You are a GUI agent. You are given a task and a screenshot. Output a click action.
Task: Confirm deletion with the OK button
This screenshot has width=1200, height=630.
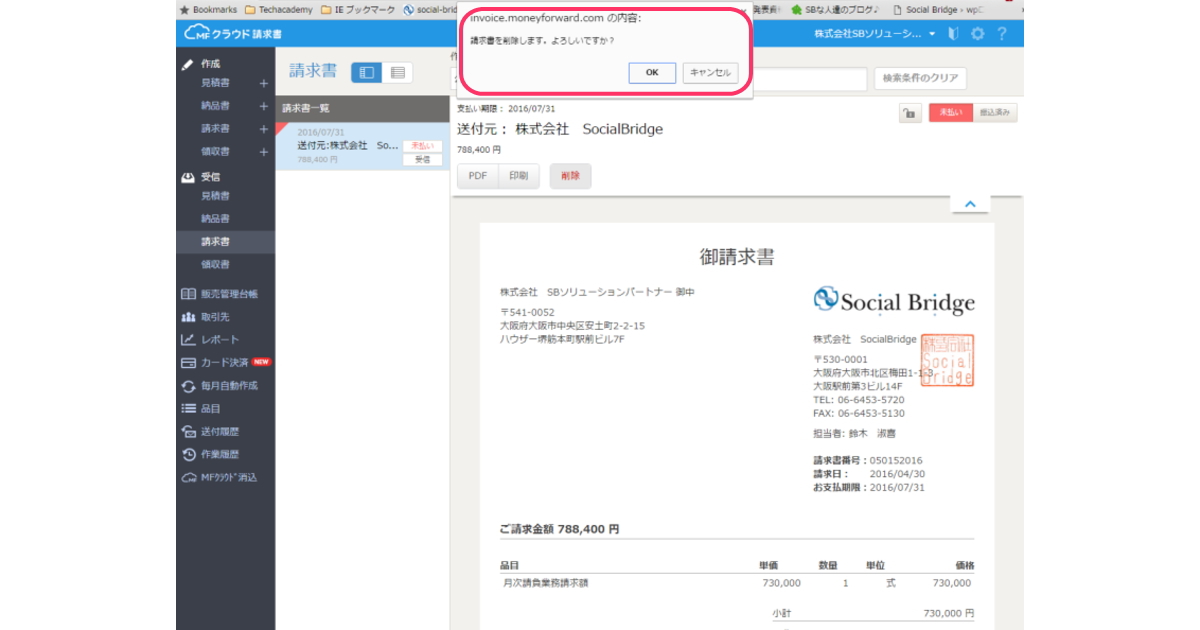tap(652, 72)
